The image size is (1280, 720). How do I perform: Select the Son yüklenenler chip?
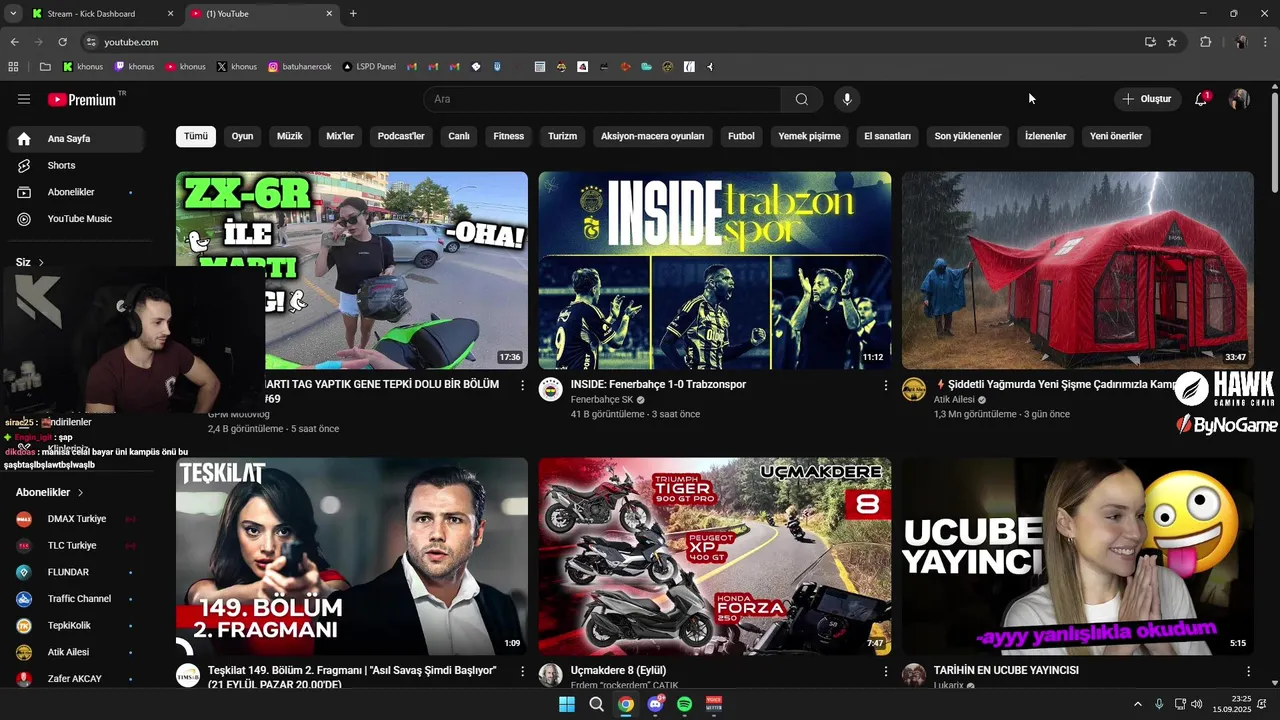coord(968,136)
